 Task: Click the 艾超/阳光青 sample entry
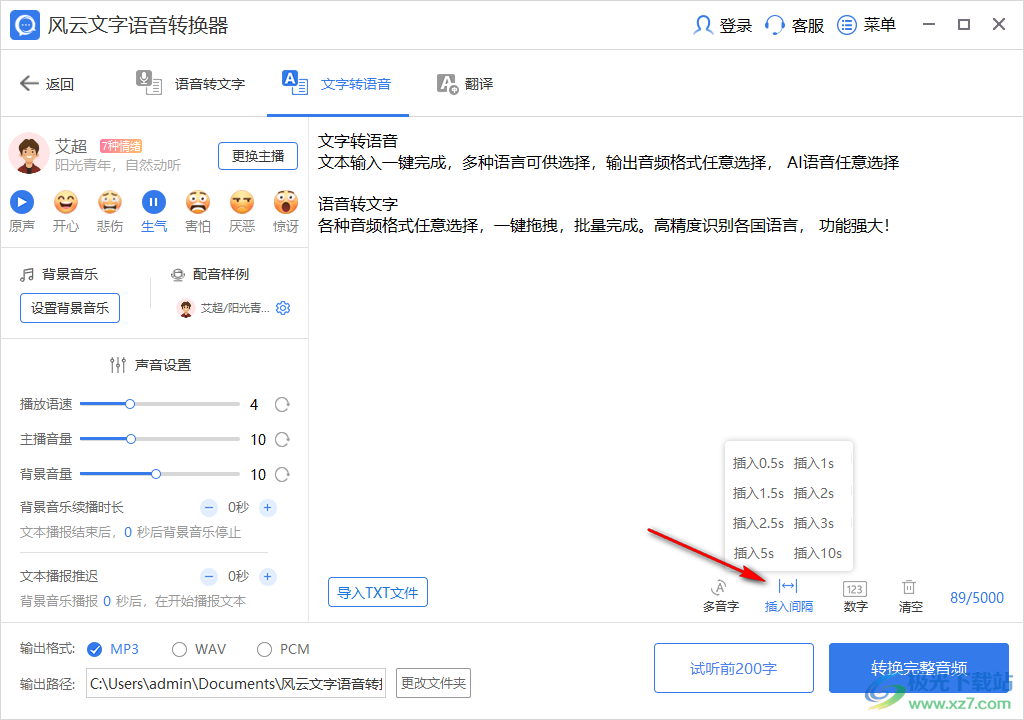click(224, 308)
